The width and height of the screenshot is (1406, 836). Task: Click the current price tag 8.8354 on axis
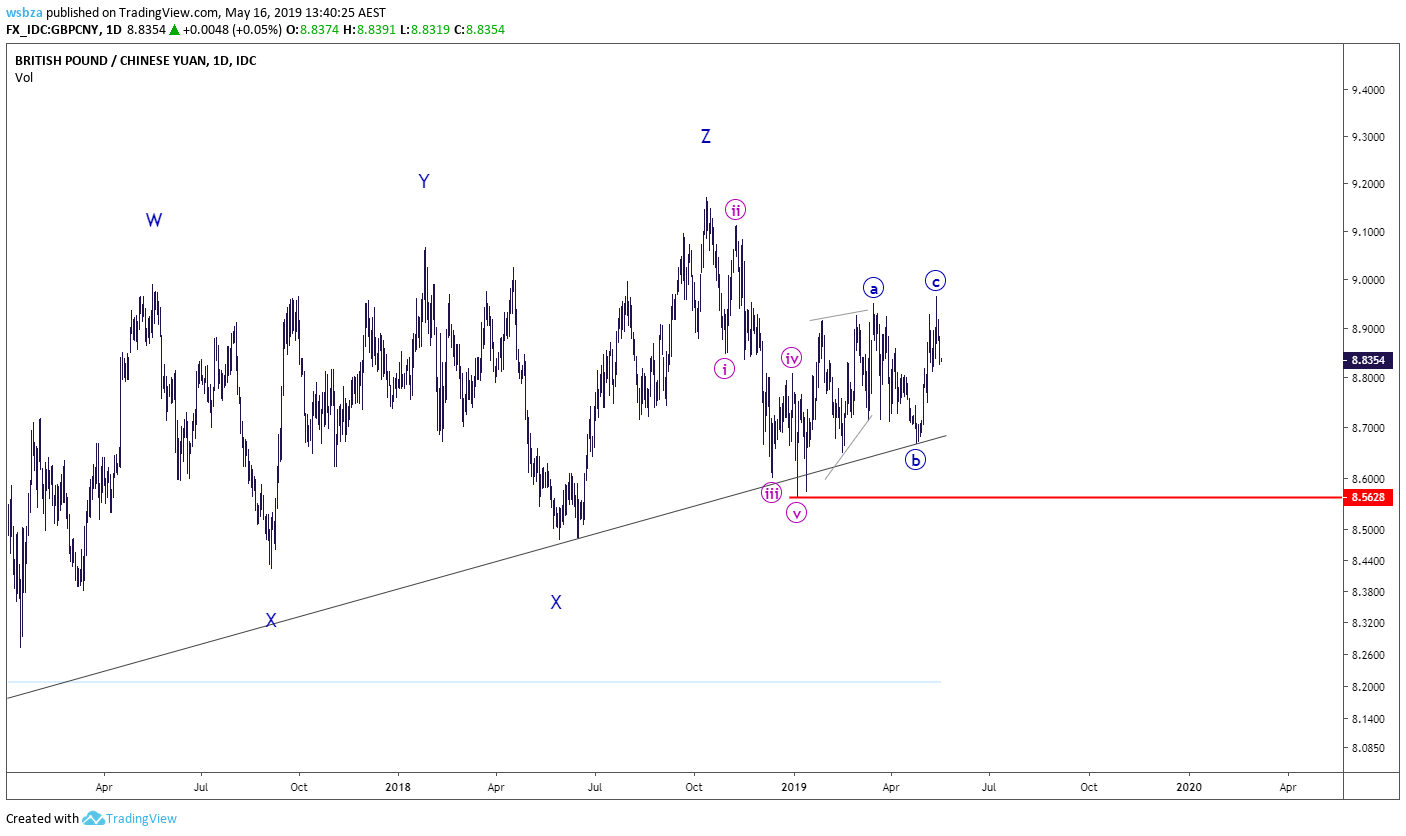(x=1367, y=360)
